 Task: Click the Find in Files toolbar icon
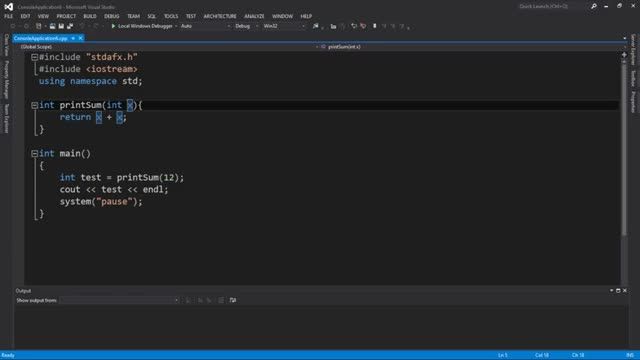tap(316, 26)
